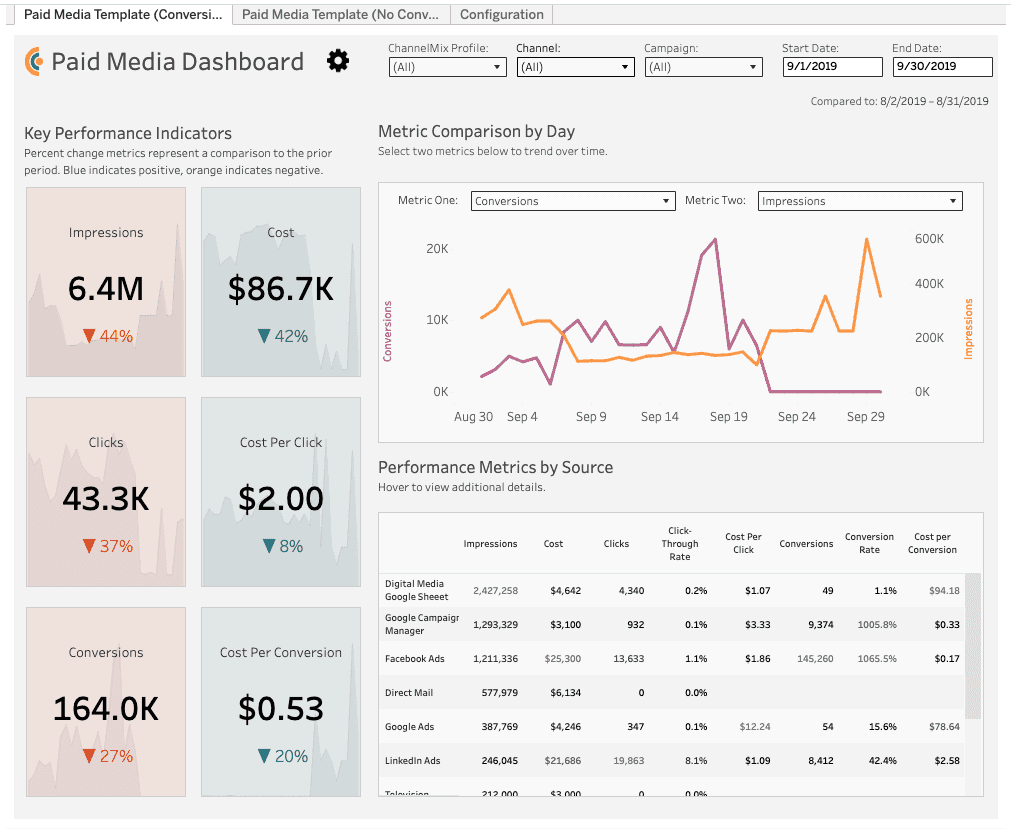Click the table's vertical scrollbar thumb
The image size is (1011, 829).
coord(973,646)
